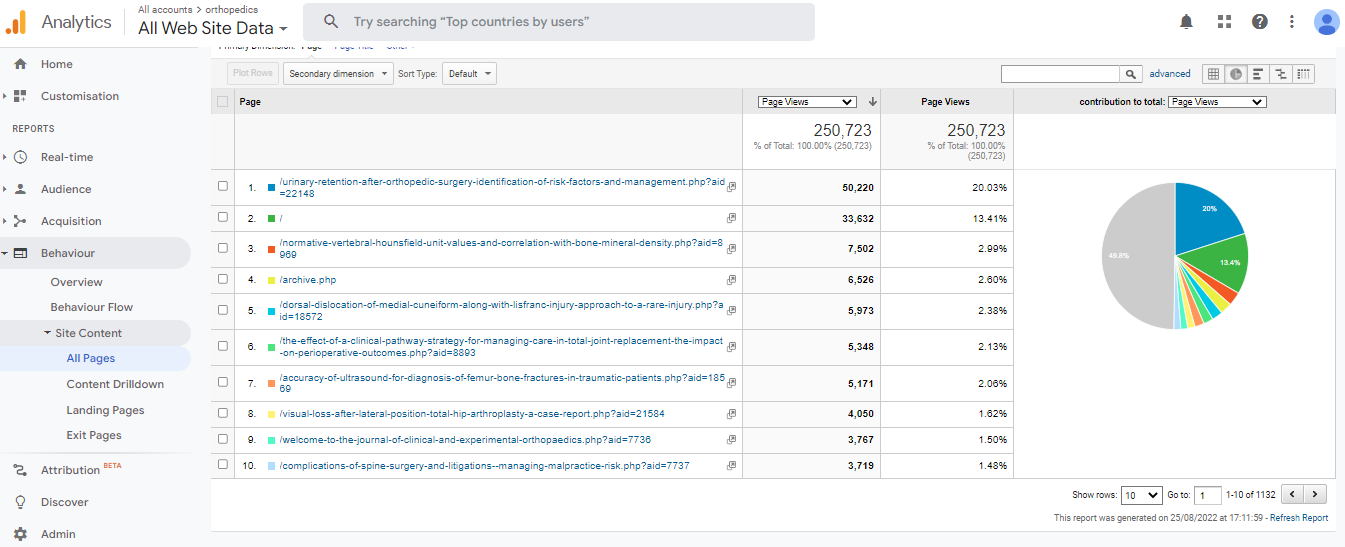The height and width of the screenshot is (547, 1345).
Task: Click the table search magnifier button
Action: (x=1131, y=74)
